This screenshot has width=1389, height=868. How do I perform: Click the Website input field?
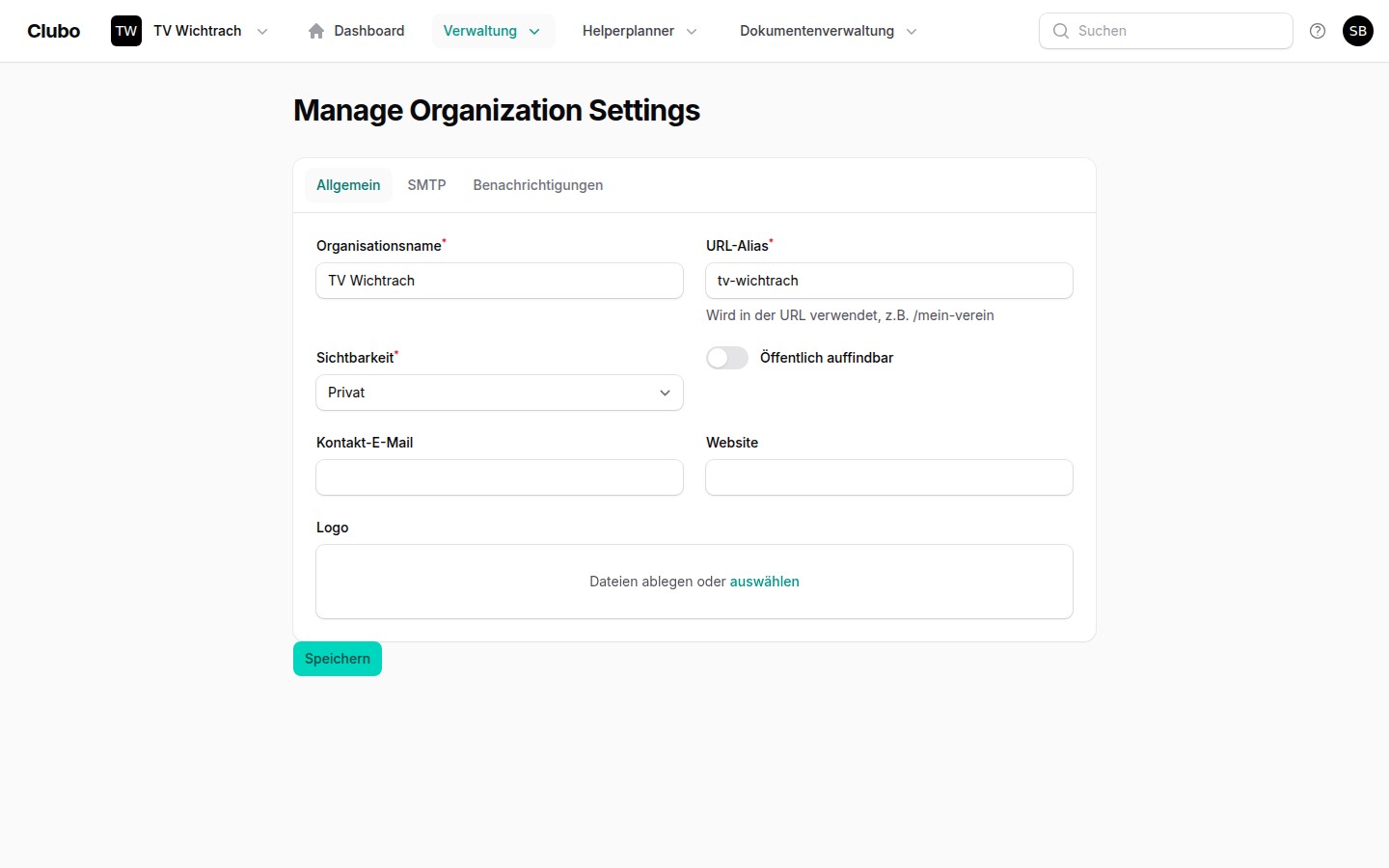[x=888, y=477]
